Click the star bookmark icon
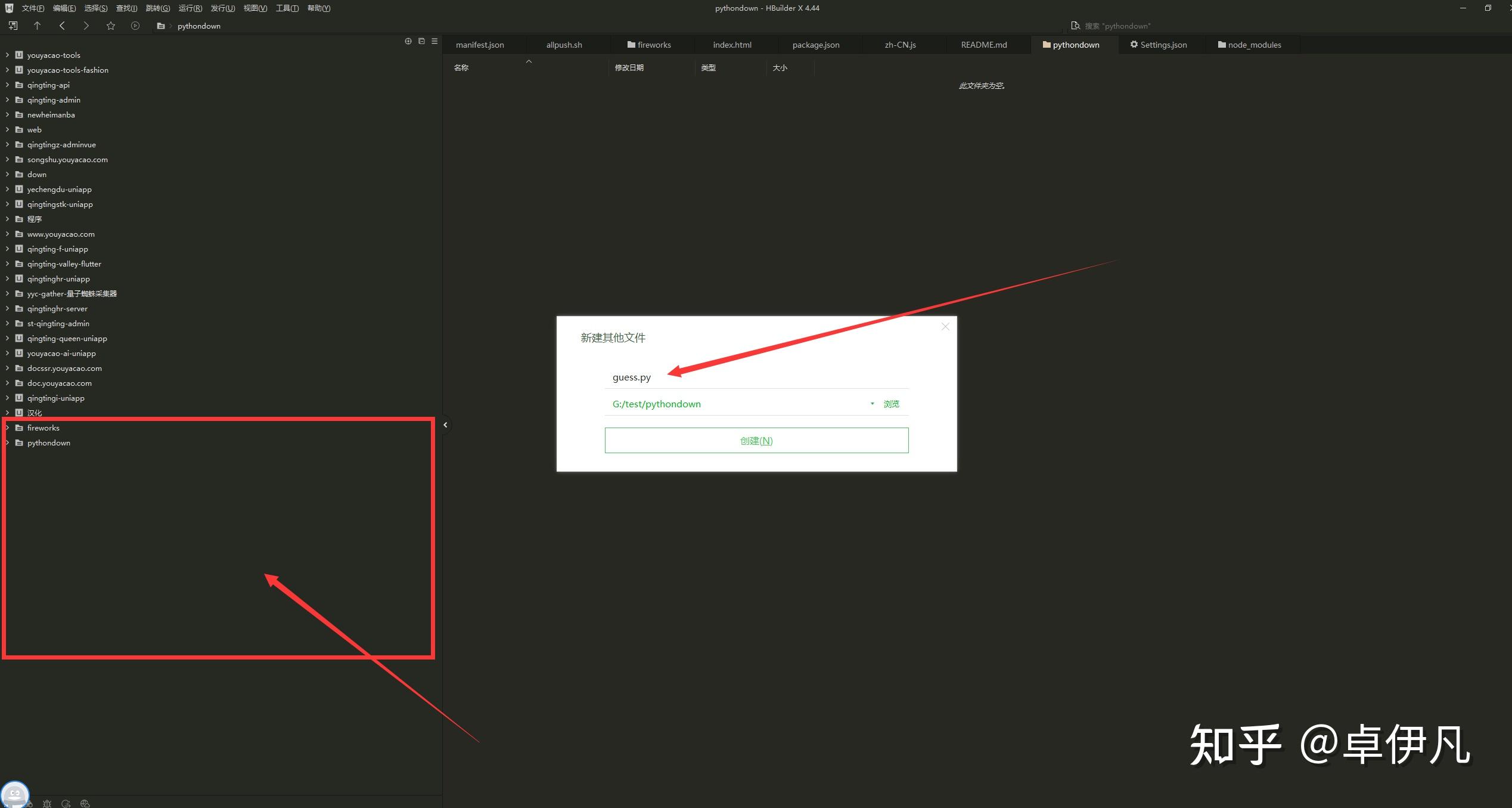The height and width of the screenshot is (808, 1512). [x=111, y=26]
